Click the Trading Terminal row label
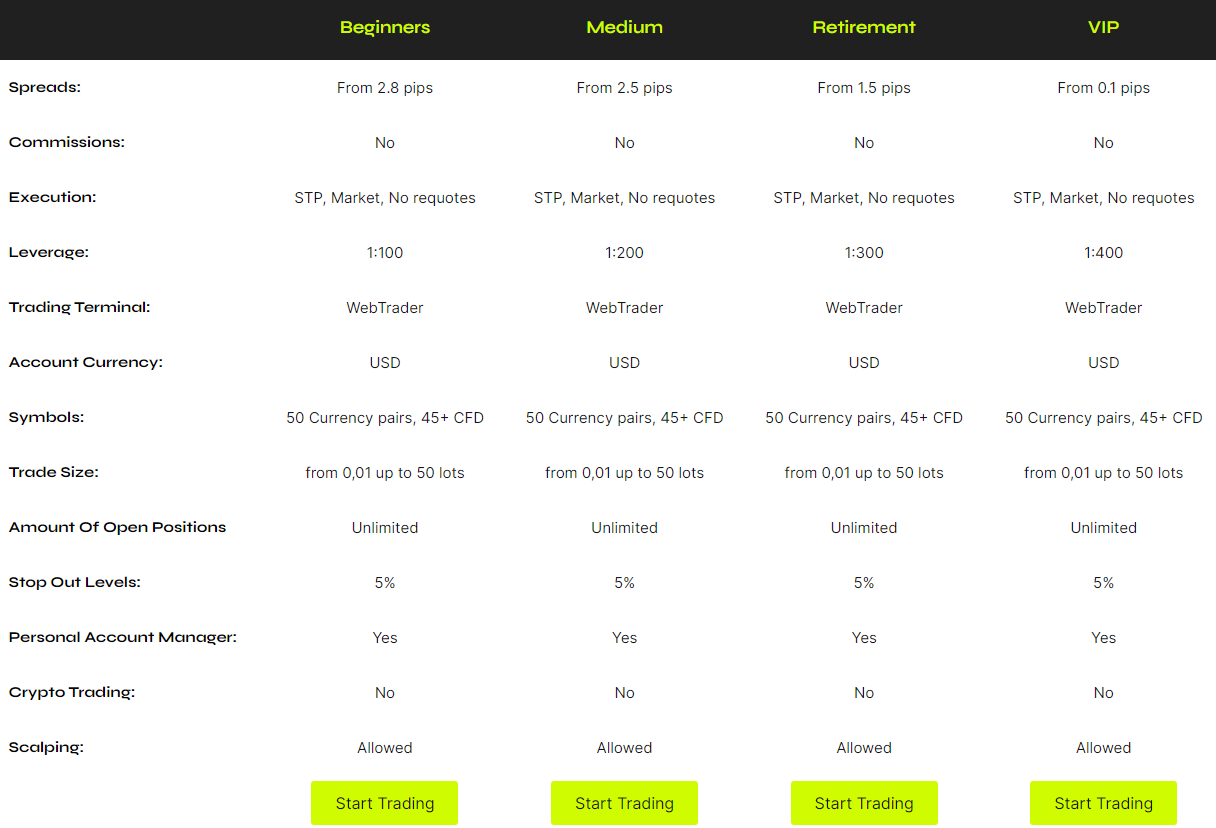 pos(80,307)
